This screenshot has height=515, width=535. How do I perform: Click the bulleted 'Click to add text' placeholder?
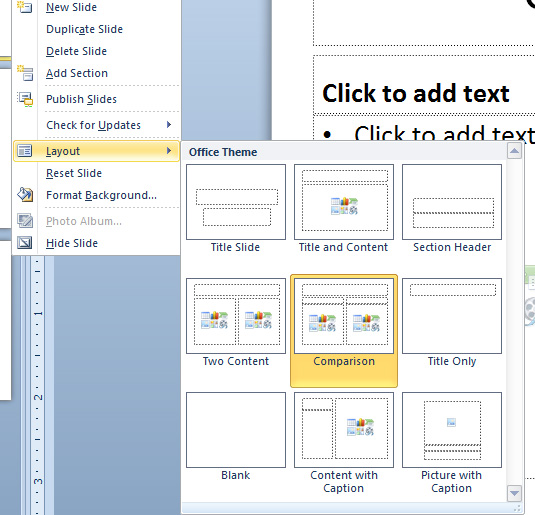[x=444, y=133]
